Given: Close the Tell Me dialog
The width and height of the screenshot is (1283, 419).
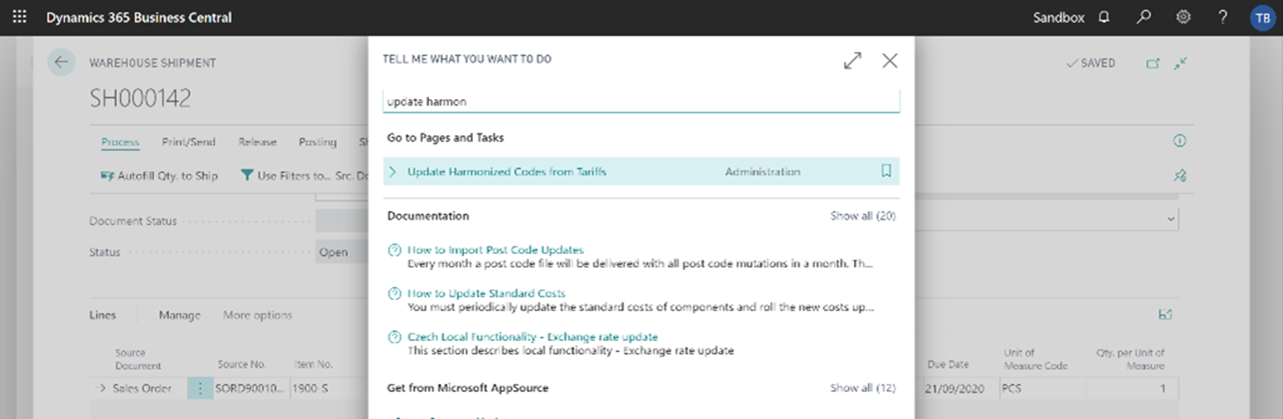Looking at the screenshot, I should (x=890, y=60).
